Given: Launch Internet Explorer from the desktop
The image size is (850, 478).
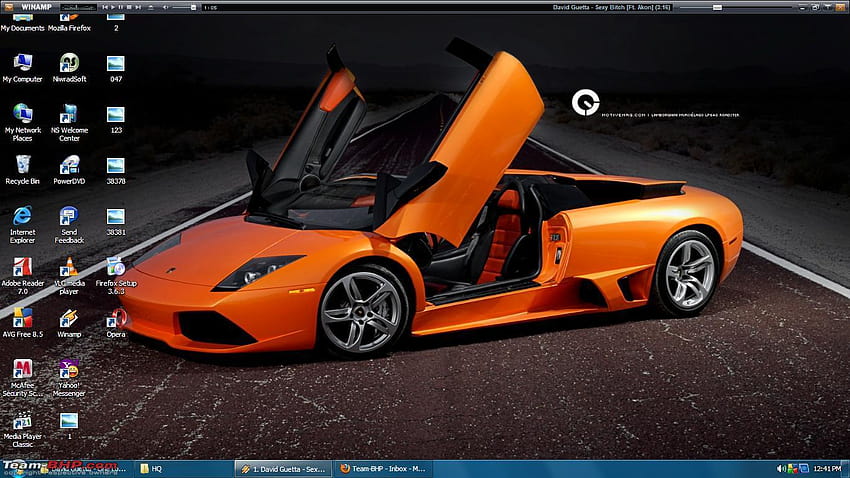Looking at the screenshot, I should click(22, 225).
